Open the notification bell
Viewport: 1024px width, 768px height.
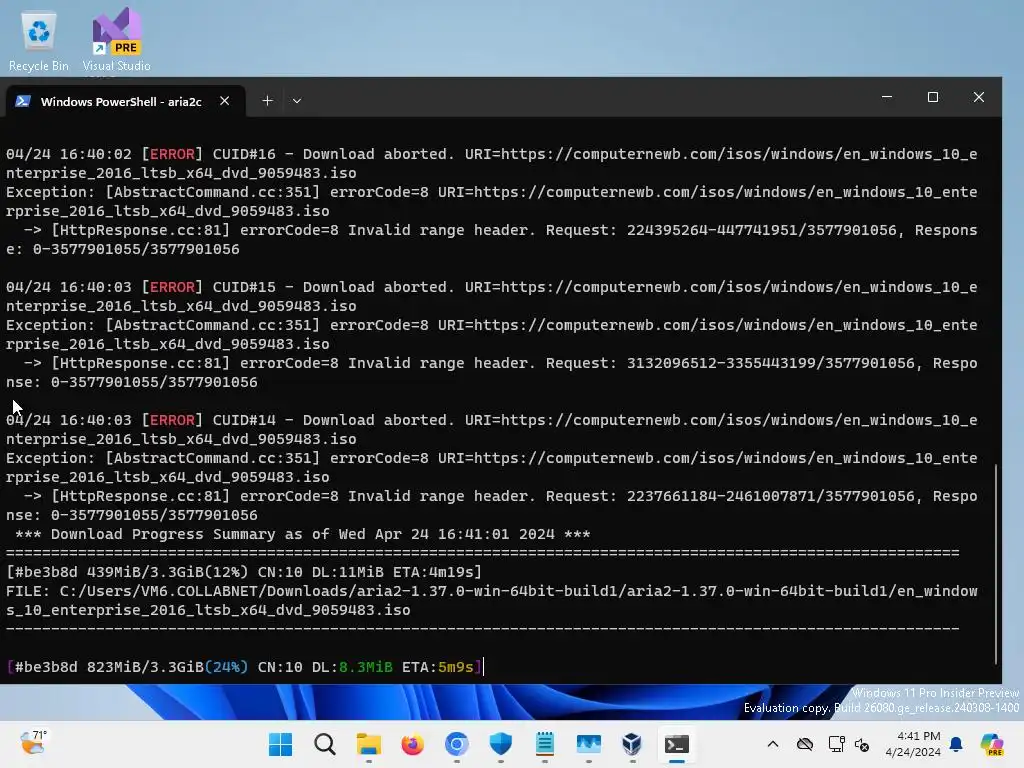coord(957,744)
